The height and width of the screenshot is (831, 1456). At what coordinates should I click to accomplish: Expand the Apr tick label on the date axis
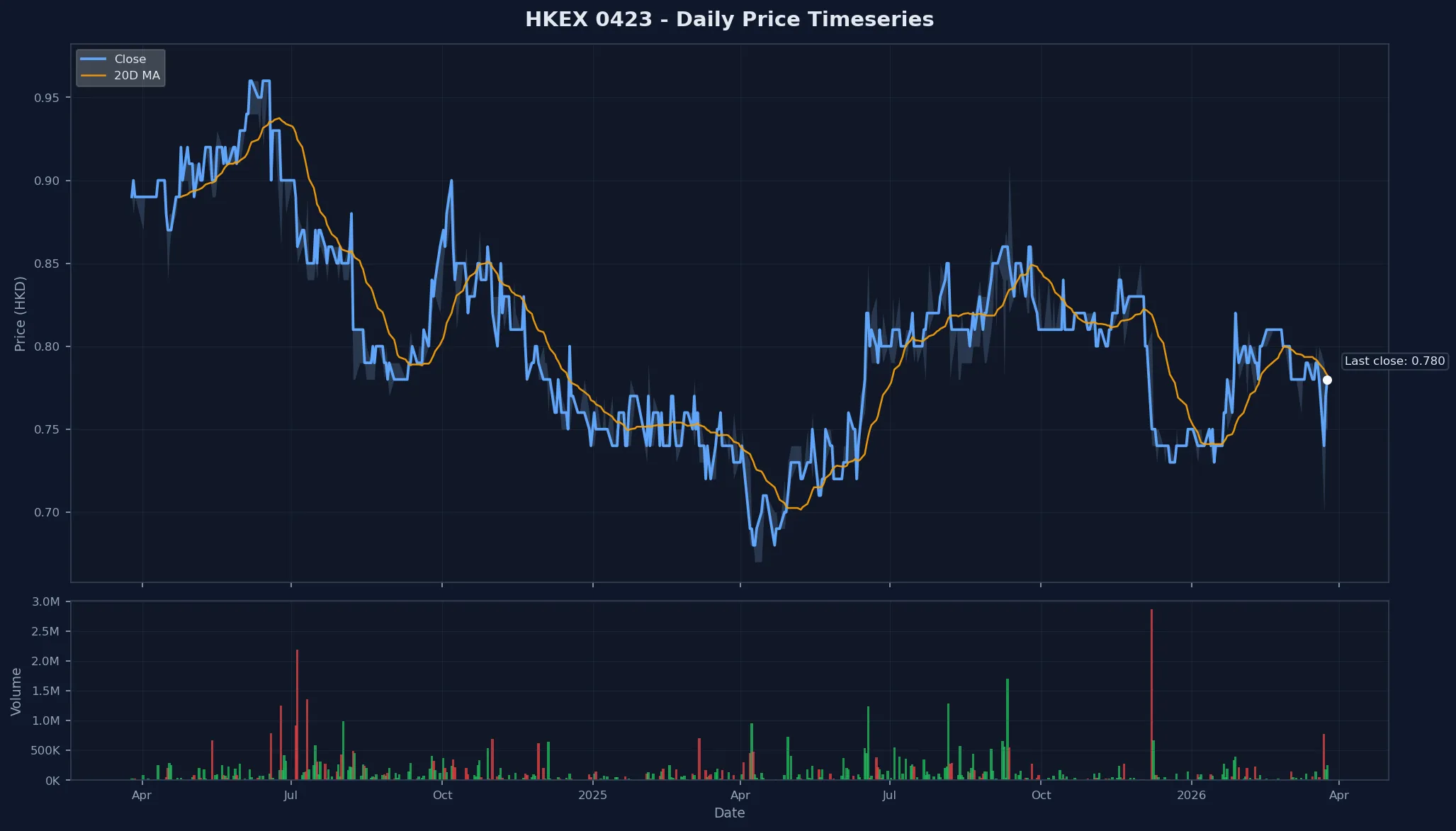point(142,796)
